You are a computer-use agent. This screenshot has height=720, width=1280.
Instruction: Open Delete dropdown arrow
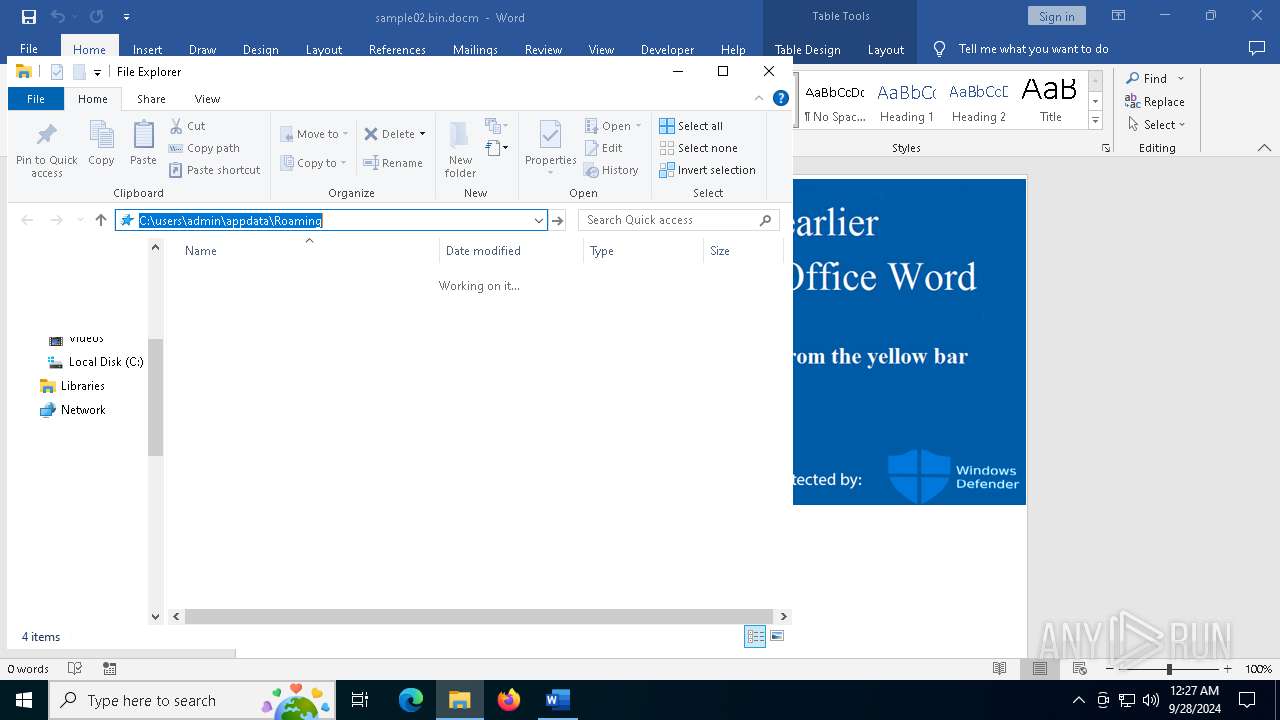422,134
